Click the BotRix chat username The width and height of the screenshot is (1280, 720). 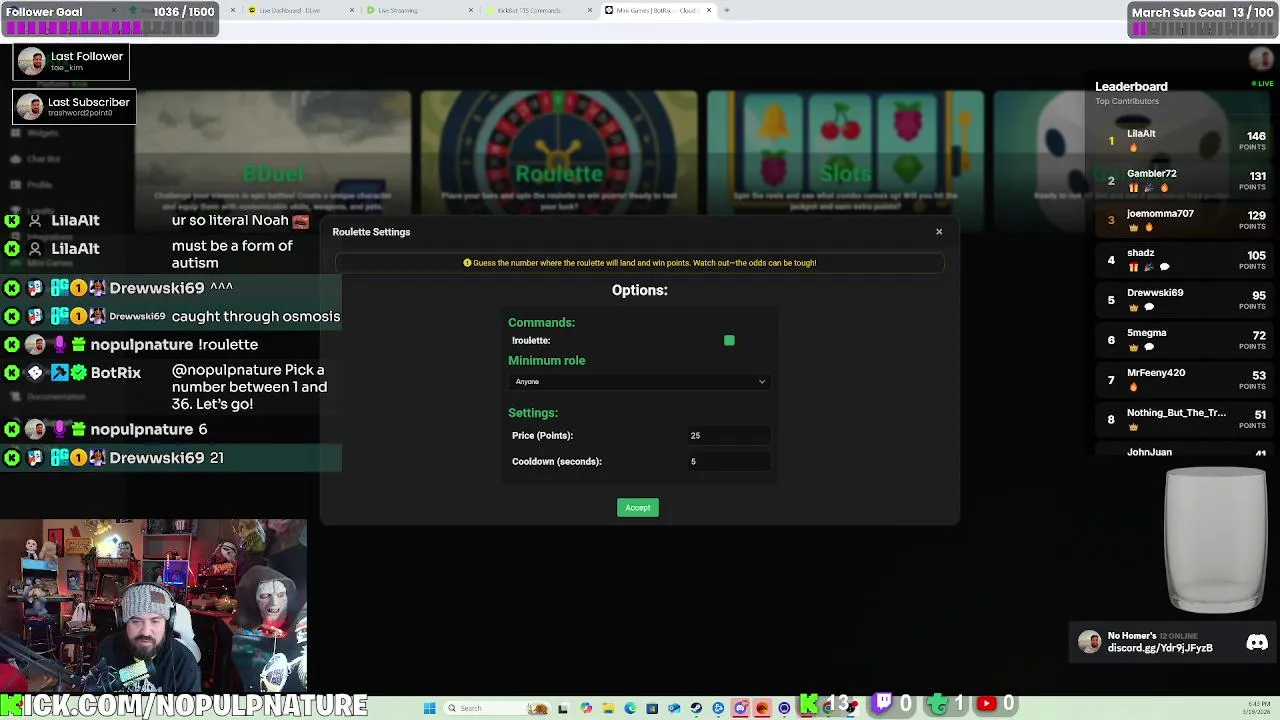[116, 372]
